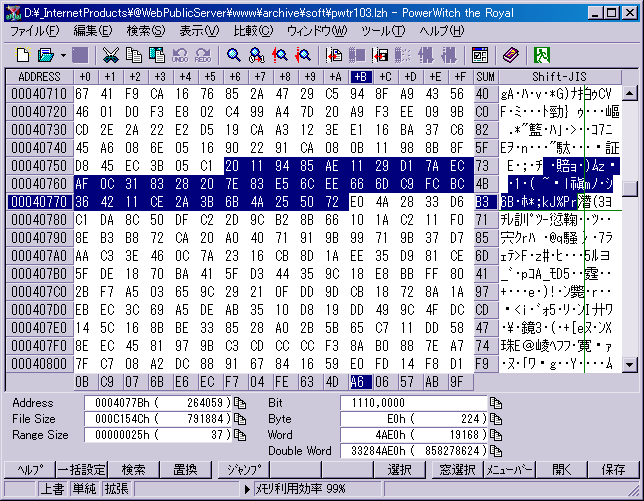Image resolution: width=644 pixels, height=501 pixels.
Task: Open the 編集(E) menu
Action: pos(92,31)
